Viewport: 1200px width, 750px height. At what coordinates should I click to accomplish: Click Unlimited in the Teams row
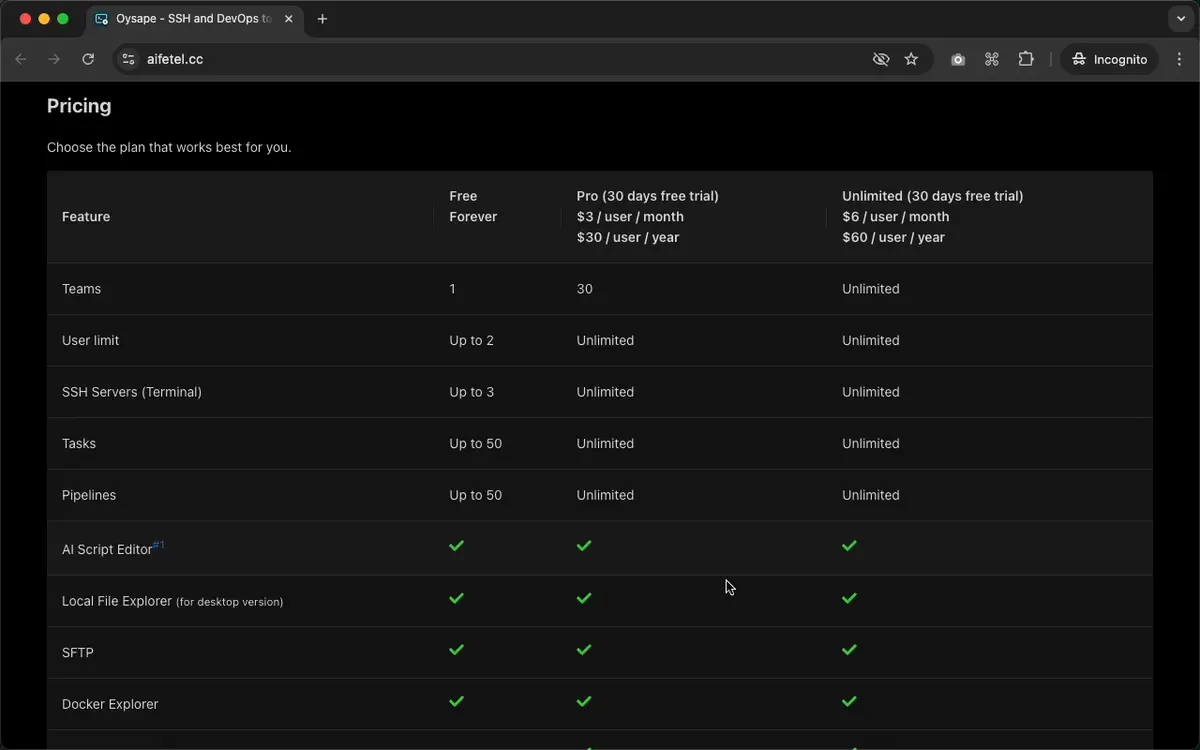tap(871, 289)
